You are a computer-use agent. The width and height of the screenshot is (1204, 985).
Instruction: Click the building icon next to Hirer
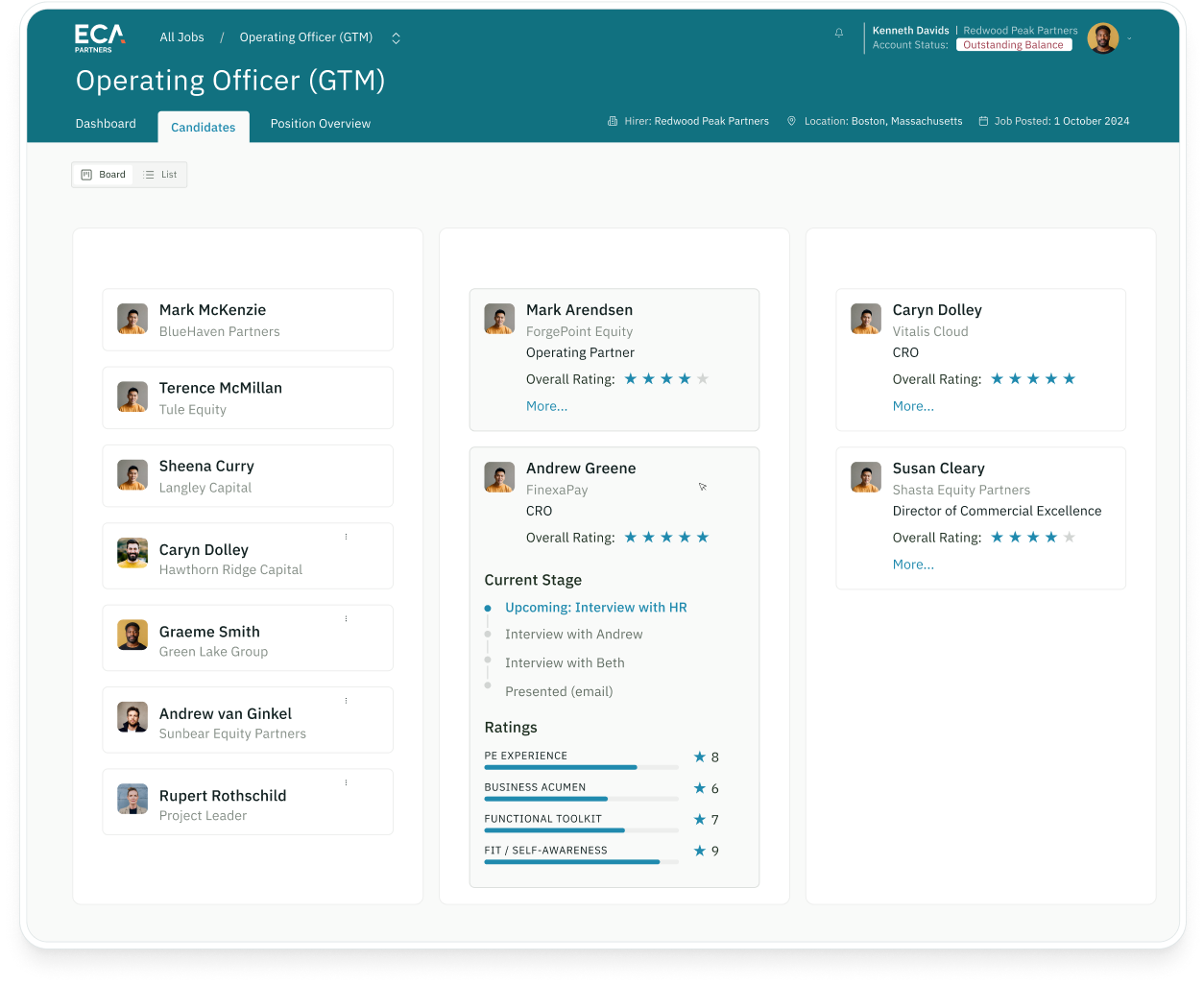point(611,121)
